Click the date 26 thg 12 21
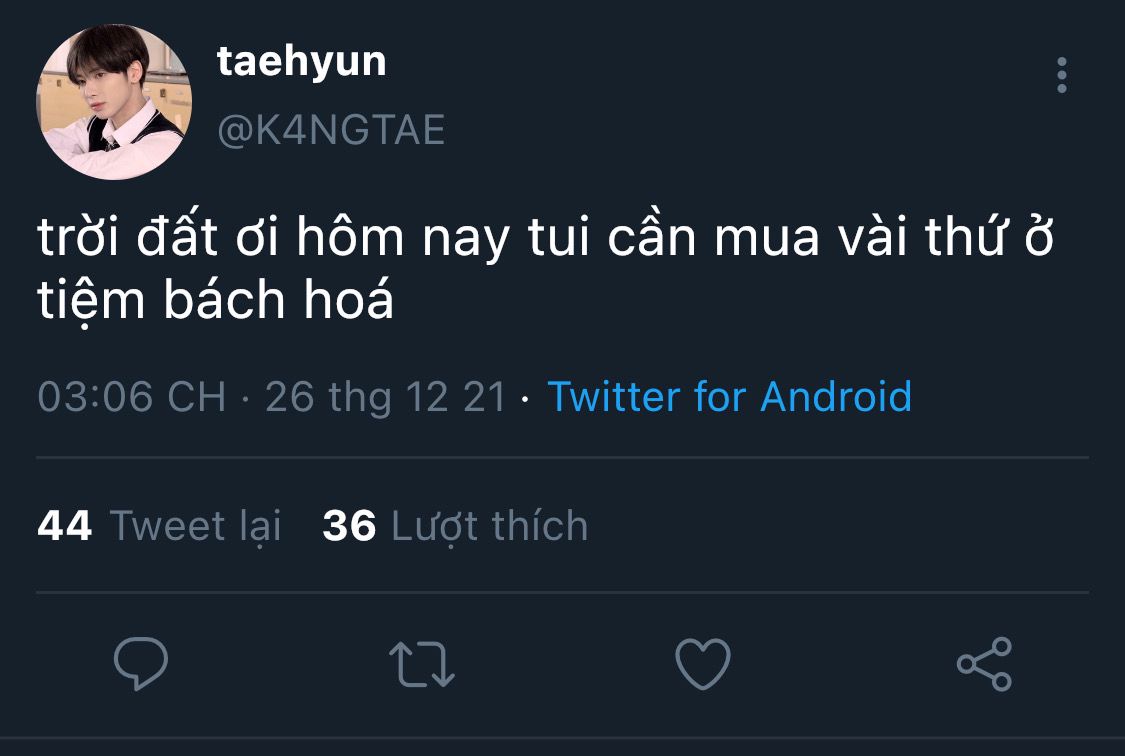The height and width of the screenshot is (756, 1125). (x=386, y=397)
